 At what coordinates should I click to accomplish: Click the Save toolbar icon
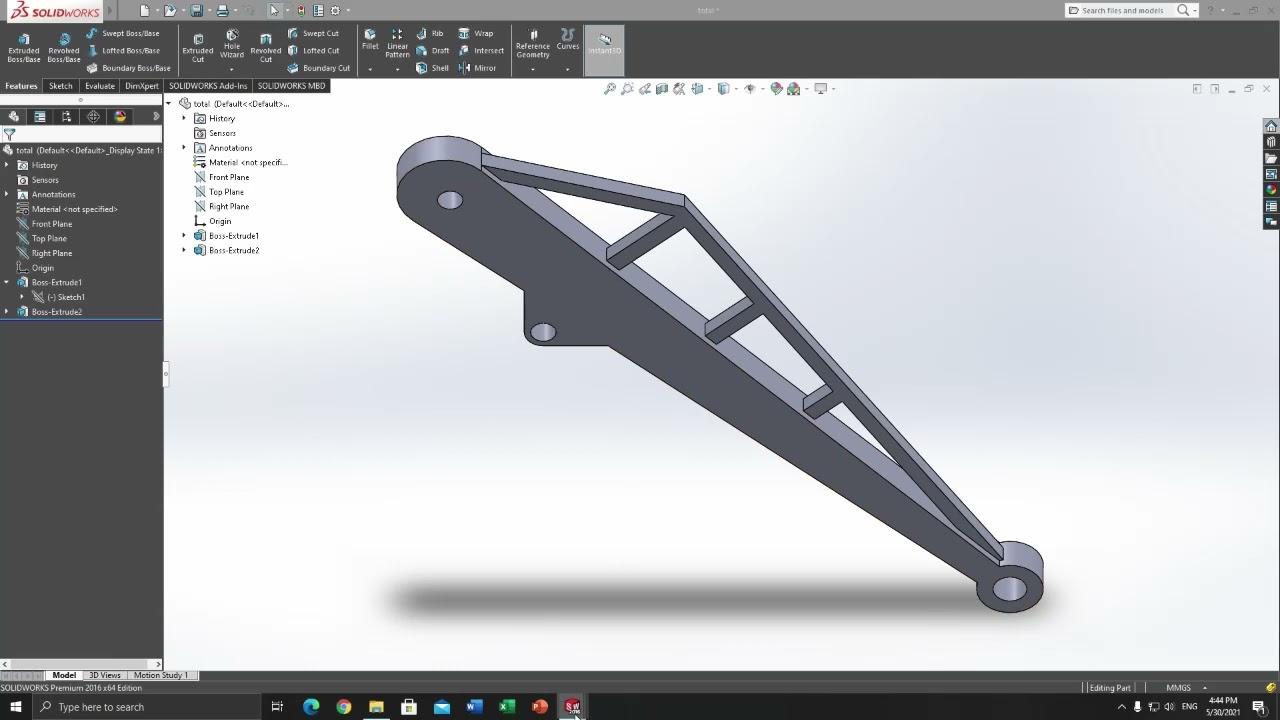[197, 10]
